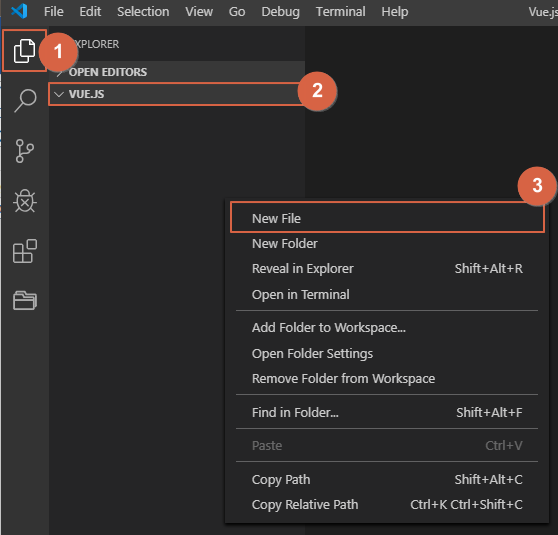Open the Search view icon

coord(25,101)
